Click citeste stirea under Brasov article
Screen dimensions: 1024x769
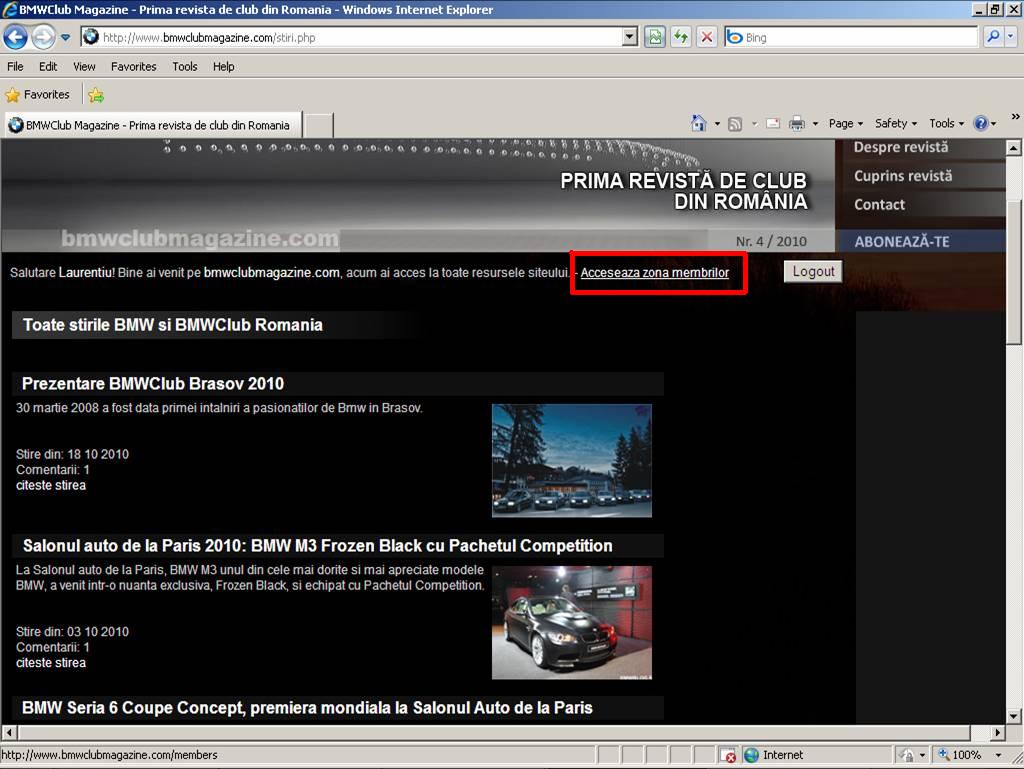tap(51, 485)
